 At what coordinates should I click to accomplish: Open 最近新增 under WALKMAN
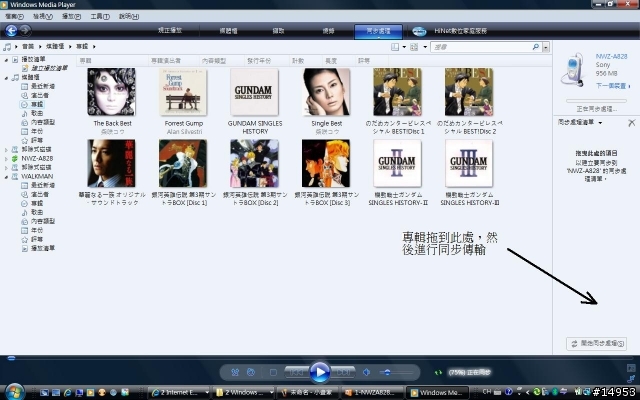(43, 185)
